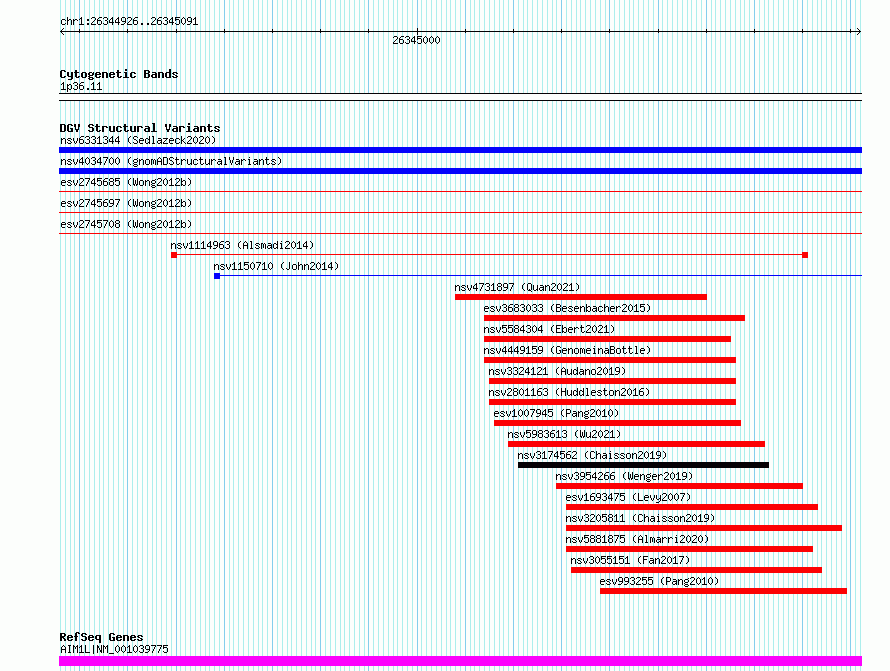
Task: Click nsv1150710 (John2014) label
Action: (276, 266)
